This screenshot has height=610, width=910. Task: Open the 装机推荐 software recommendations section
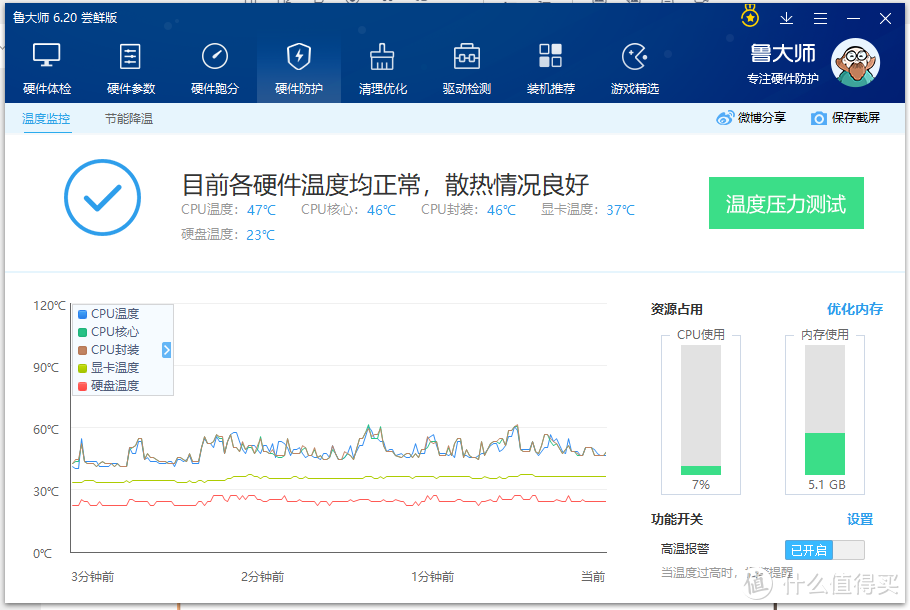[x=551, y=68]
